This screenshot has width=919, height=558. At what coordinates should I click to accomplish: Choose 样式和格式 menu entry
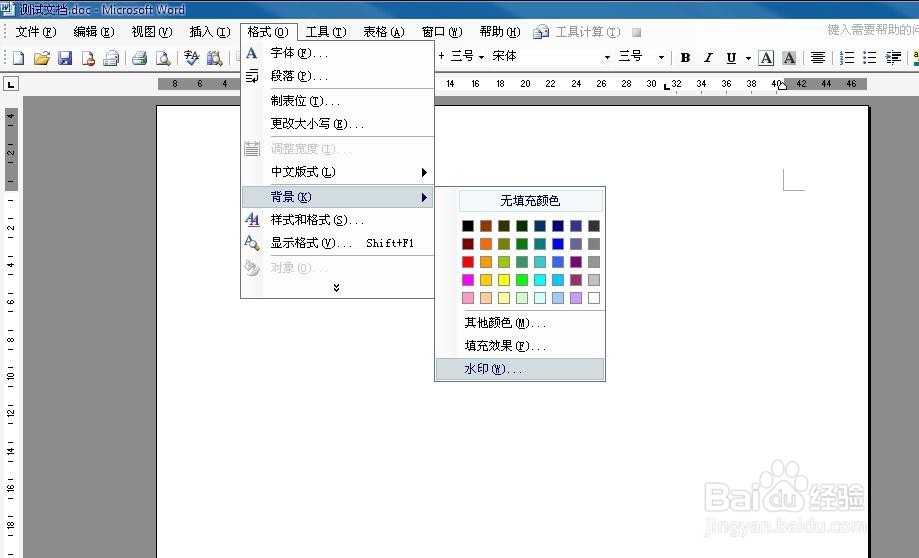338,220
